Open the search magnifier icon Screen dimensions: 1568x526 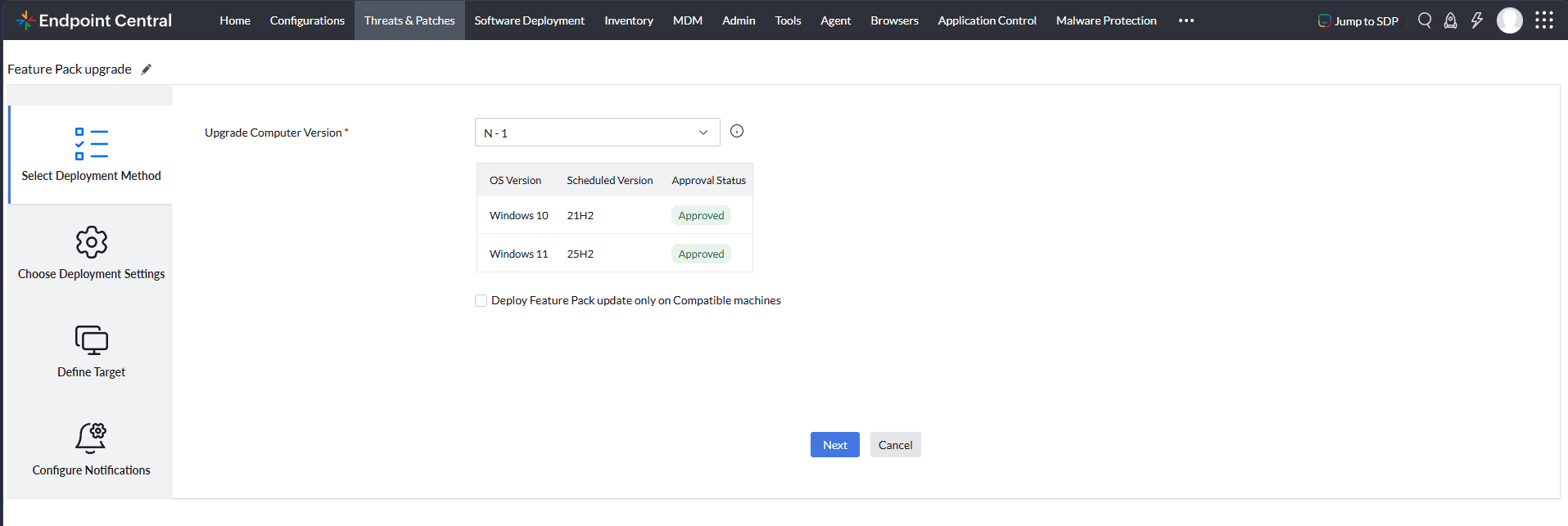coord(1425,20)
